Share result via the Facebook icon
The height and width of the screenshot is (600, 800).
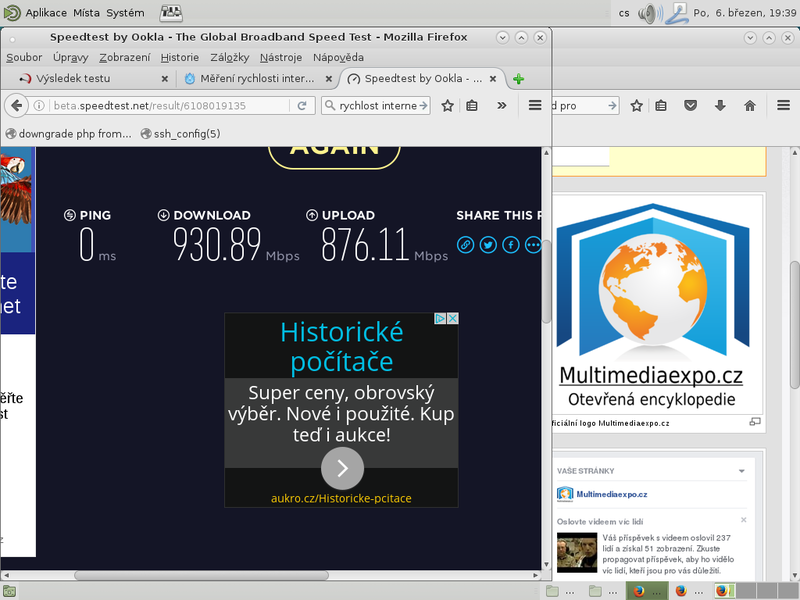(510, 244)
